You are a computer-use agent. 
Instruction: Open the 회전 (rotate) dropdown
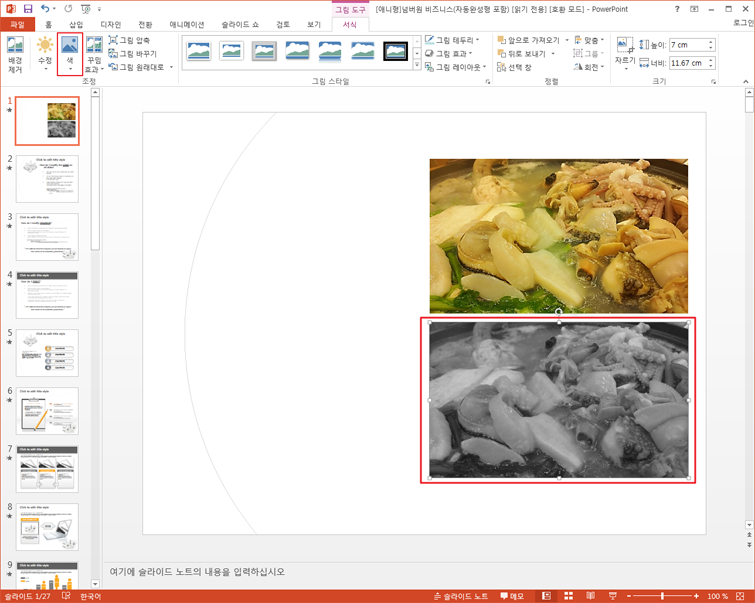pos(589,67)
